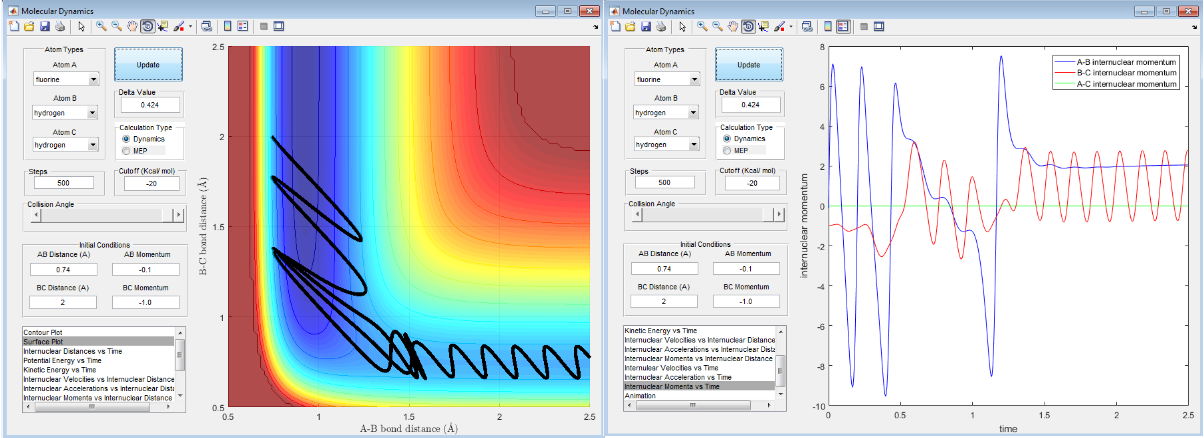Click Data Cursor tool in right window
1204x438 pixels.
[762, 26]
